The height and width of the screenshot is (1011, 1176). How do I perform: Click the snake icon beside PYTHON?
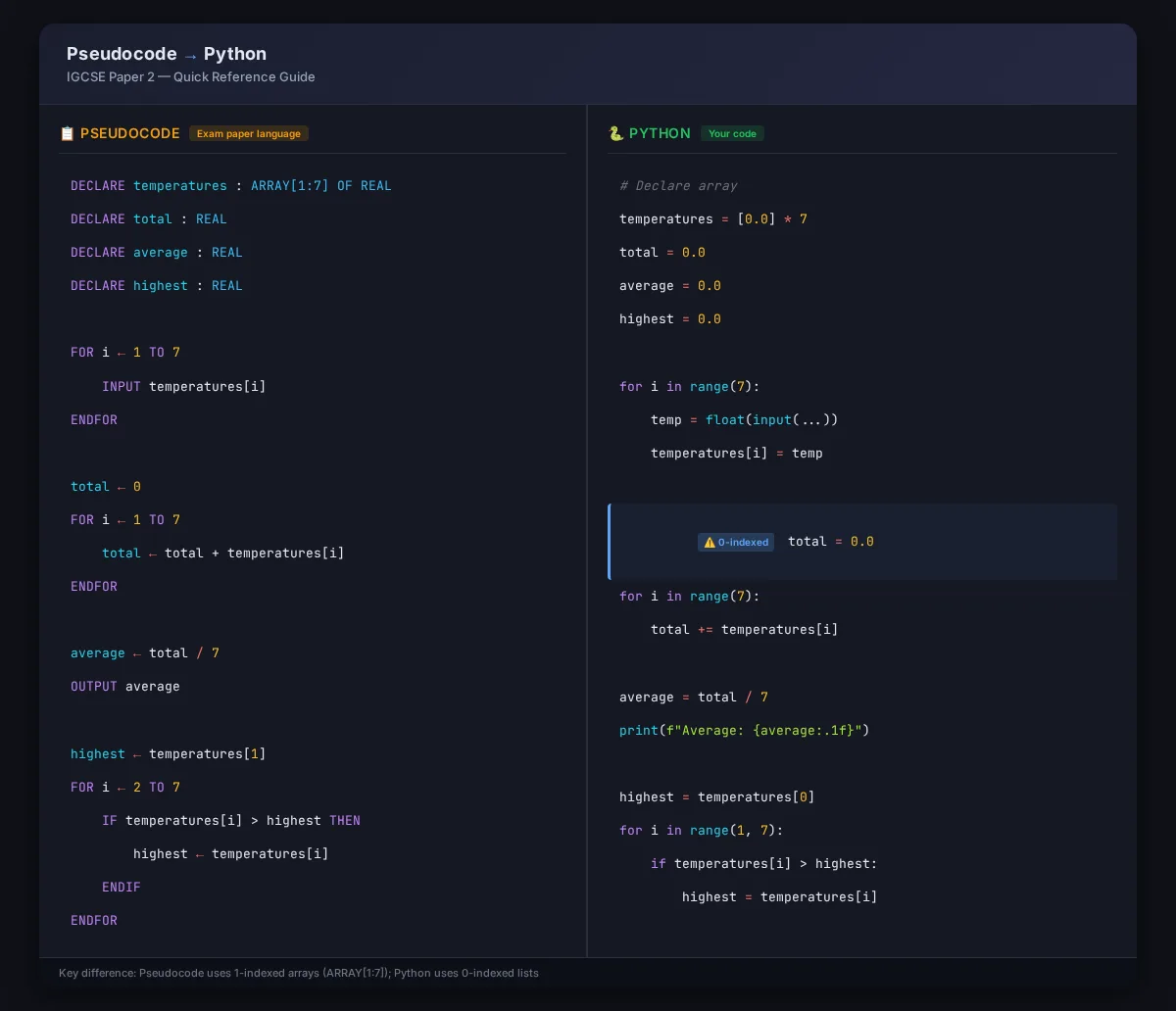pyautogui.click(x=615, y=133)
